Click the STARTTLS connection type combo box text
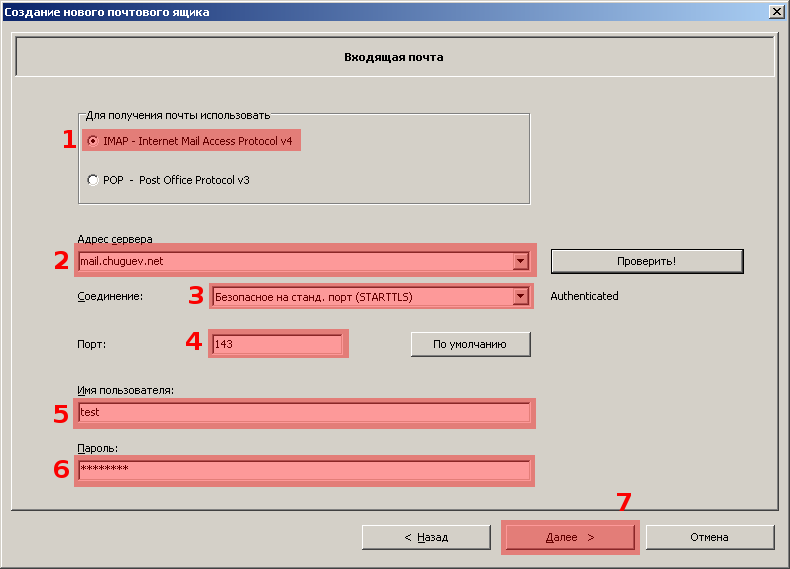The width and height of the screenshot is (790, 569). click(x=360, y=297)
